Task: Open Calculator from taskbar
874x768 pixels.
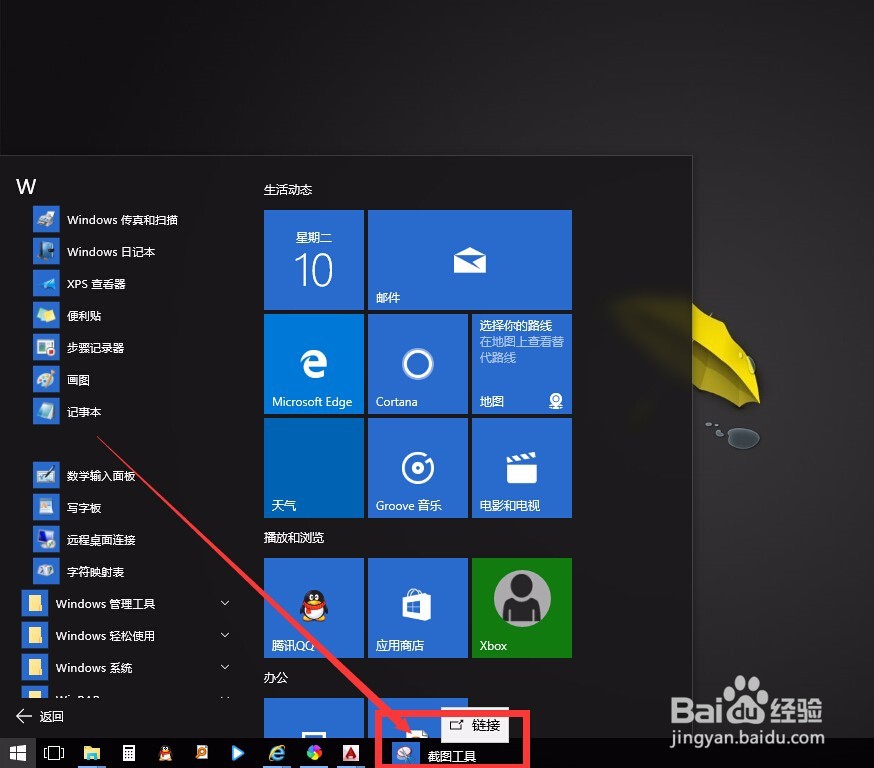Action: 129,754
